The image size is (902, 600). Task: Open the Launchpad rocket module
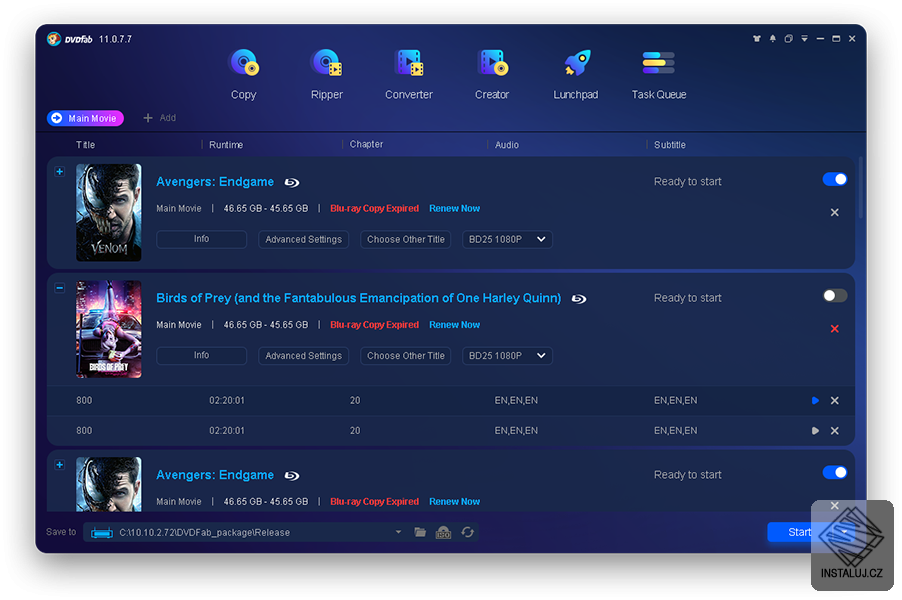(x=576, y=74)
